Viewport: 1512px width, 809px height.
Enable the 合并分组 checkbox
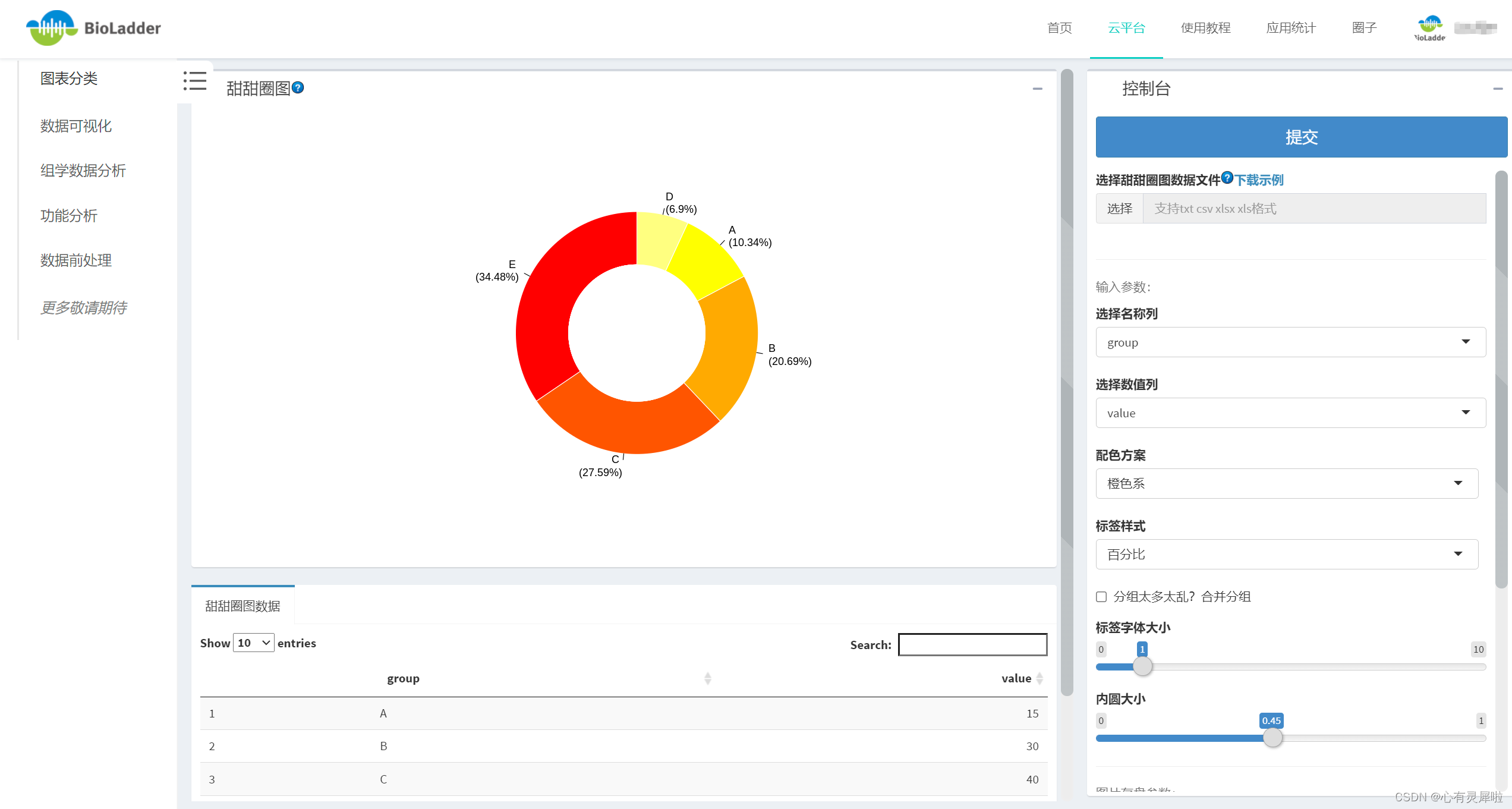tap(1101, 597)
